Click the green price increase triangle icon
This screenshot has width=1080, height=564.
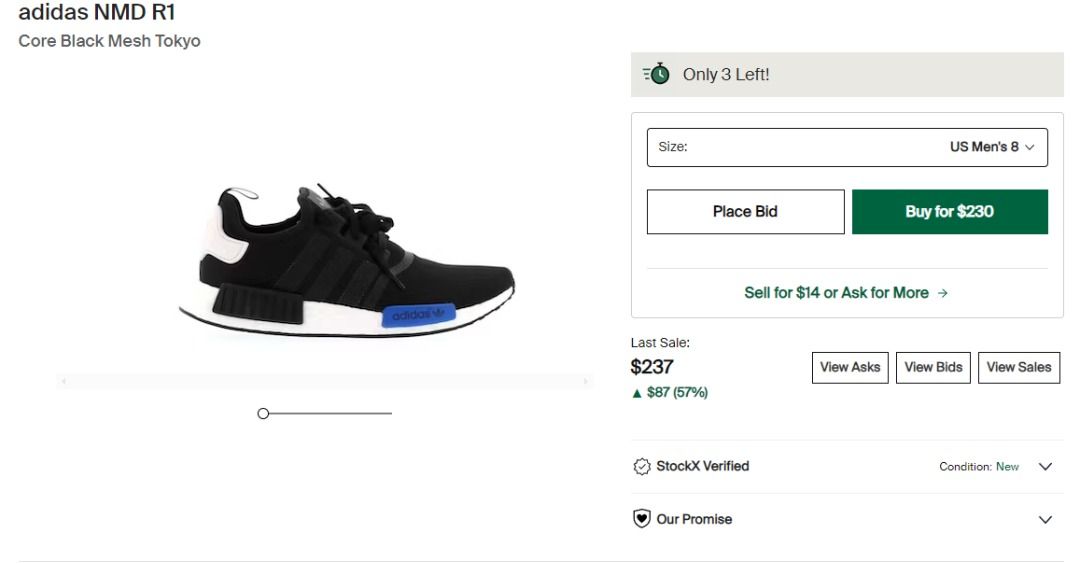(x=637, y=393)
